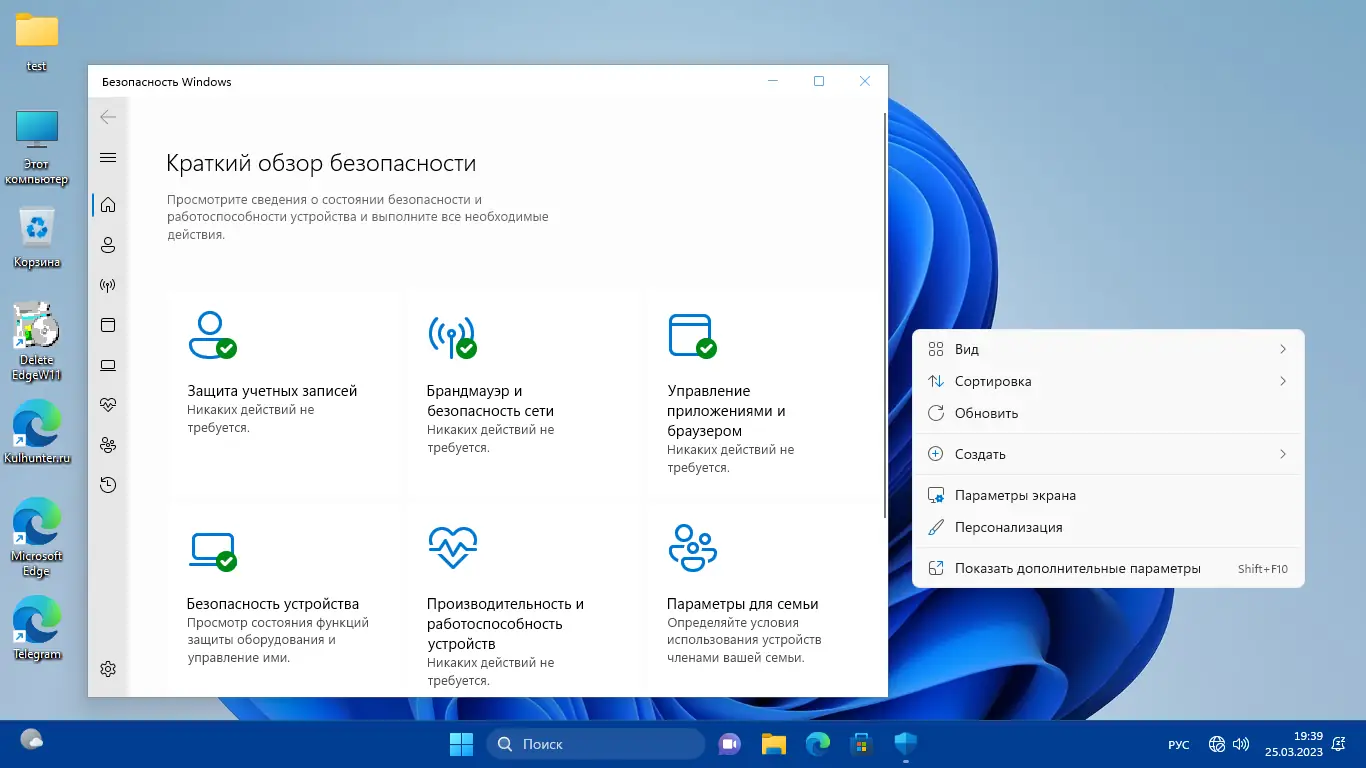Open the app and browser control sidebar icon
The image size is (1366, 768).
pos(108,325)
